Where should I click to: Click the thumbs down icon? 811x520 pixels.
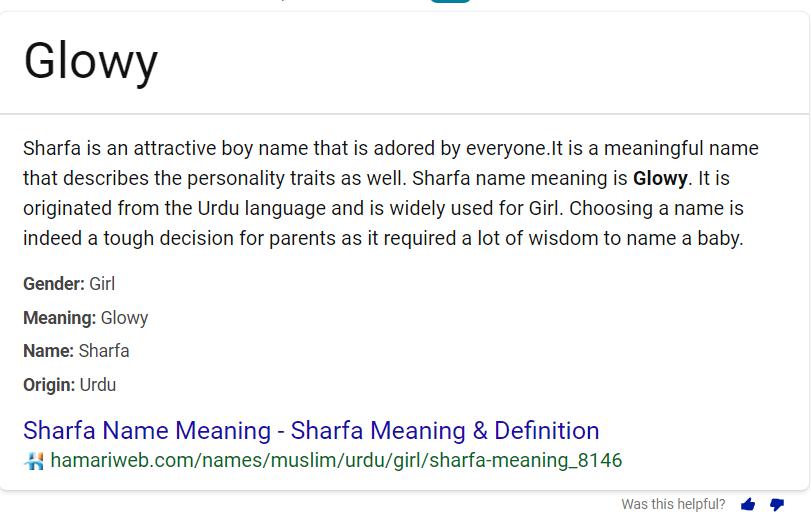pos(777,505)
